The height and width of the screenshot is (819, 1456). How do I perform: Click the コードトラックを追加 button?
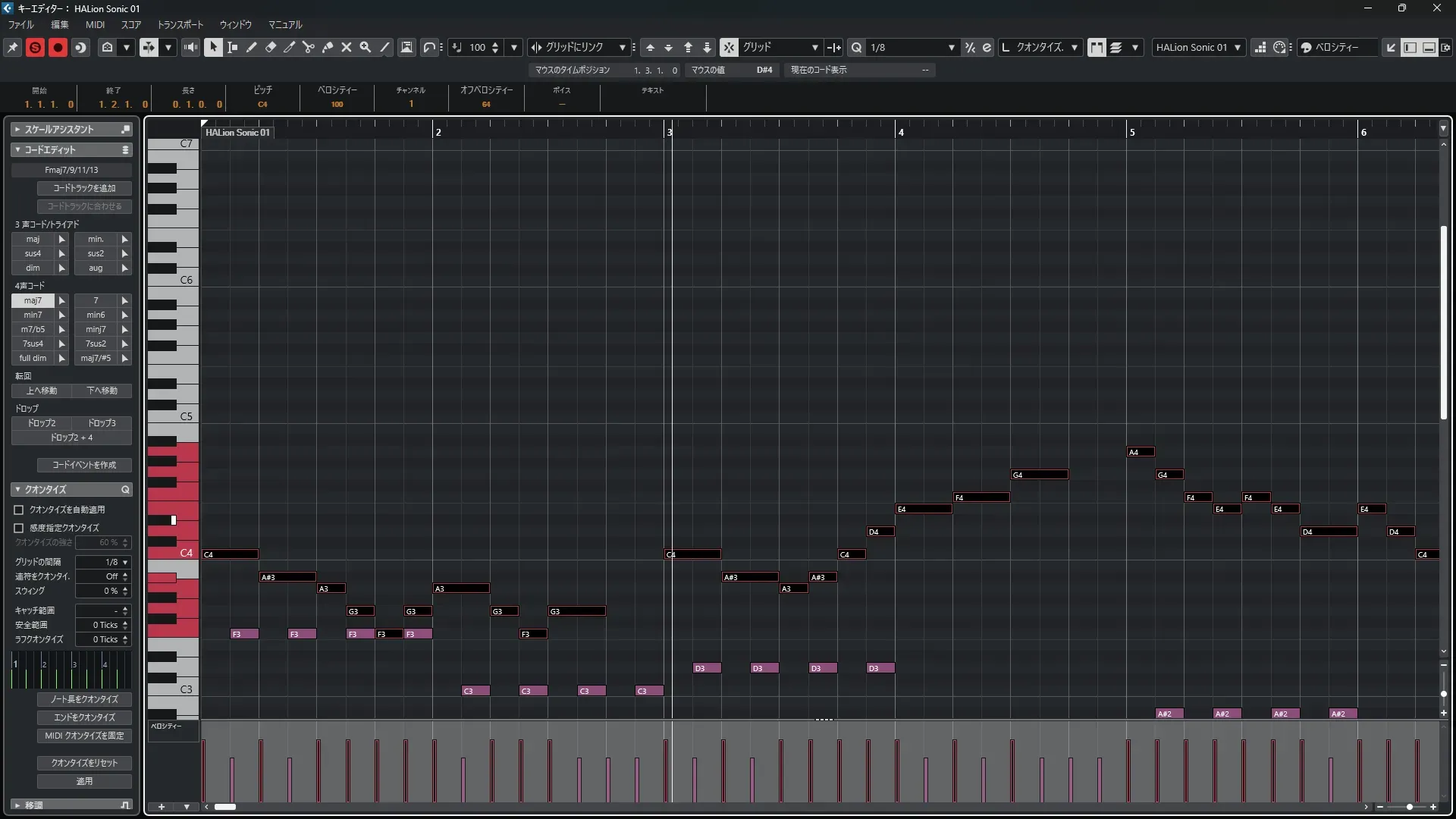[84, 188]
